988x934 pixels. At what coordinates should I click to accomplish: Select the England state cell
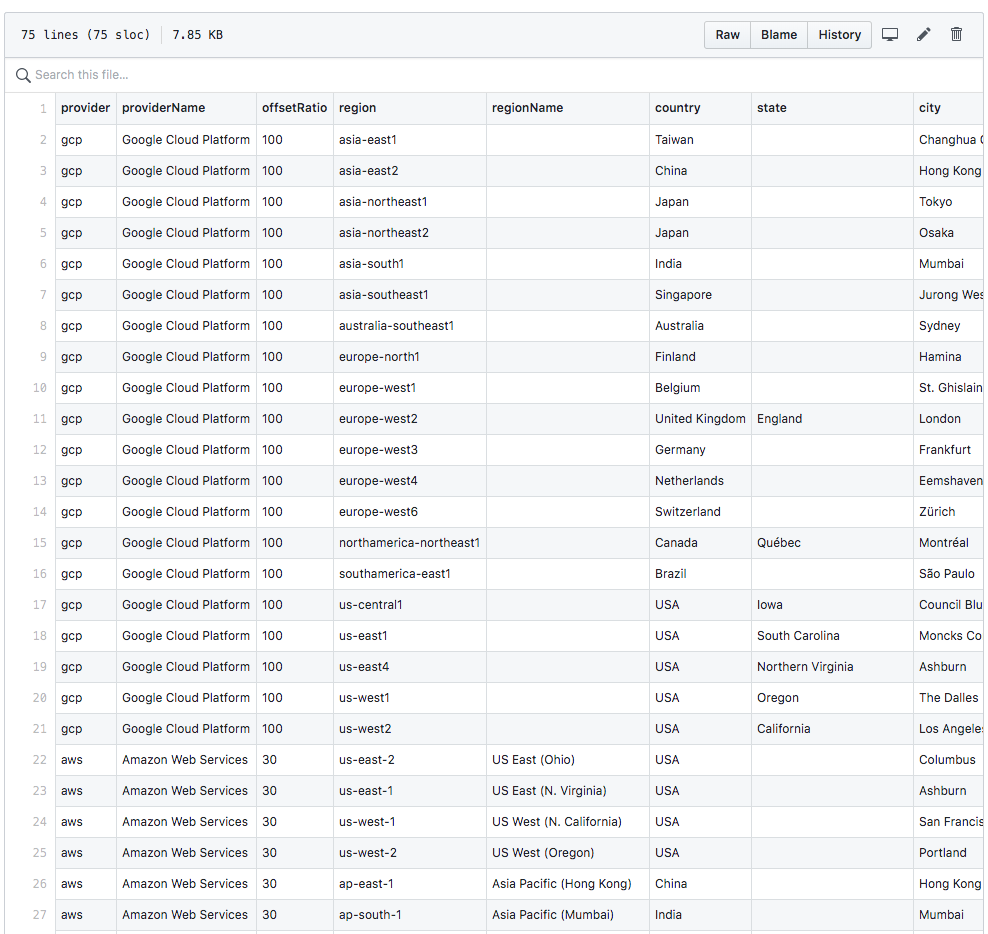point(832,419)
